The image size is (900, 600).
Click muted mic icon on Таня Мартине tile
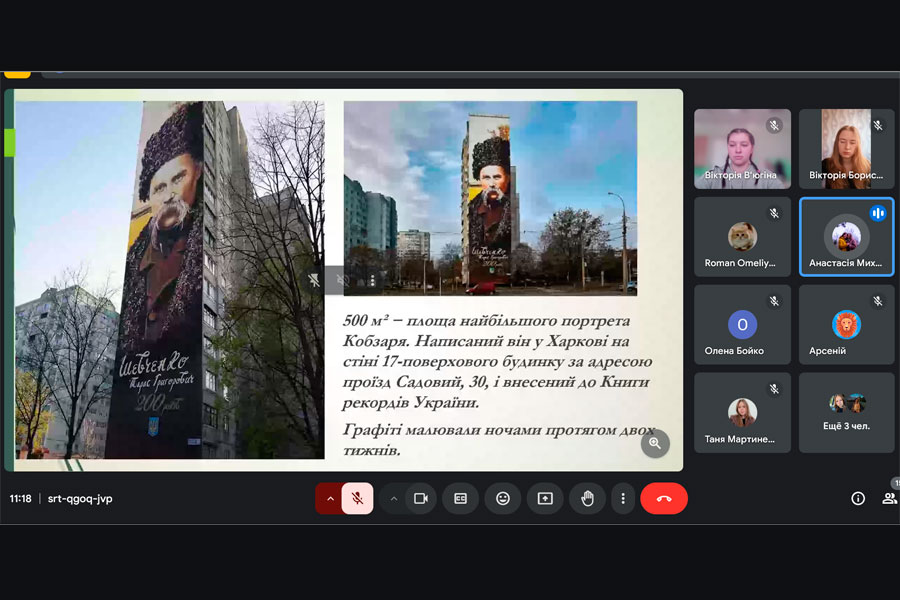point(774,389)
